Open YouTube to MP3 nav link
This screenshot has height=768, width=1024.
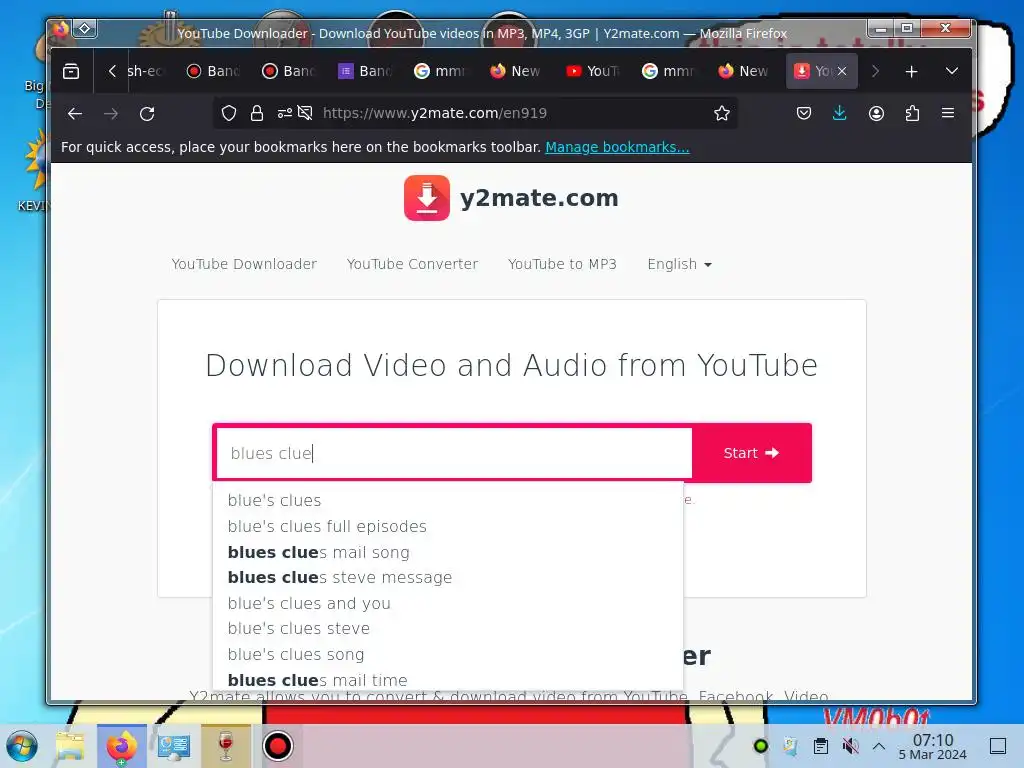[562, 264]
